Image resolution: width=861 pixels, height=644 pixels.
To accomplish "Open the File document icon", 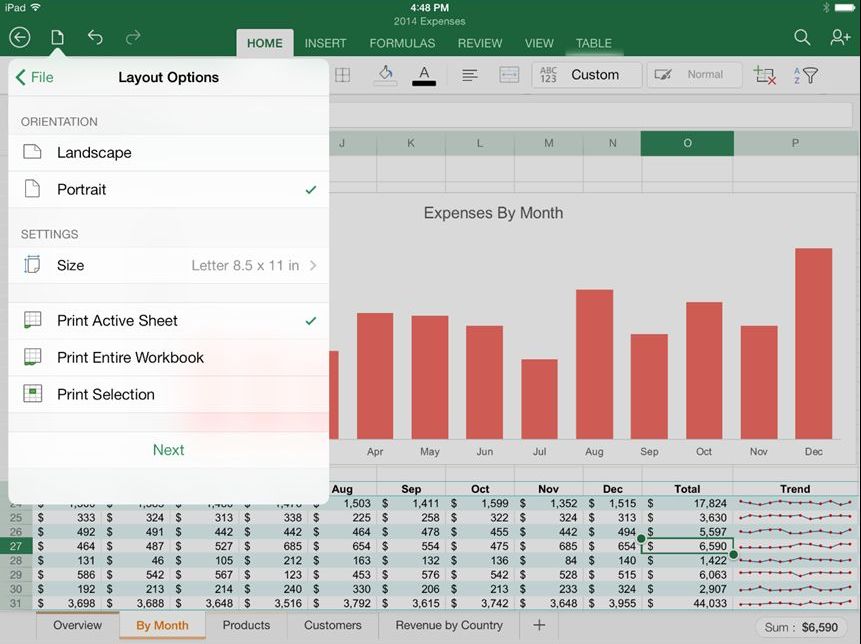I will coord(58,38).
